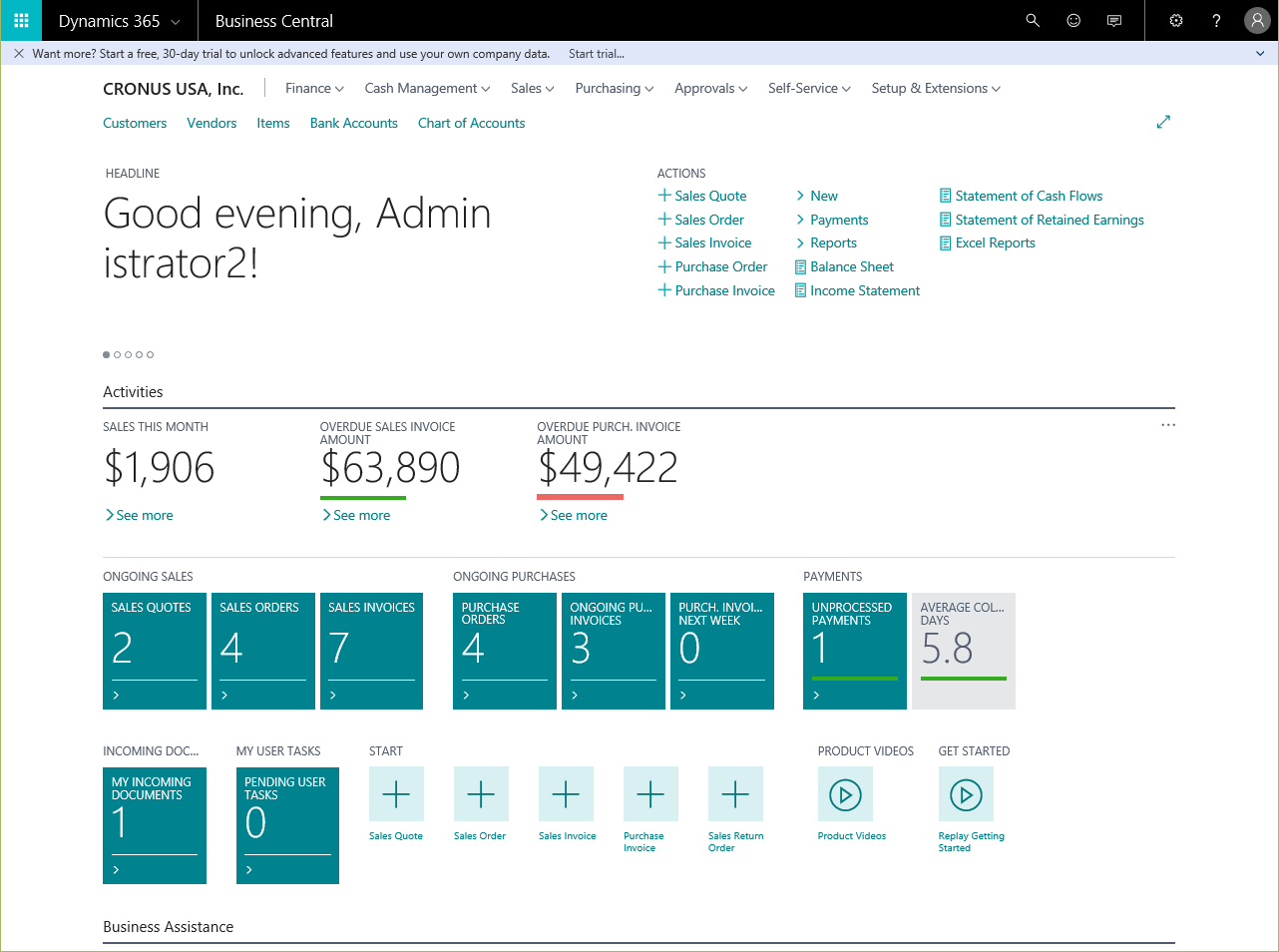Select the last headline page dot

click(x=151, y=354)
